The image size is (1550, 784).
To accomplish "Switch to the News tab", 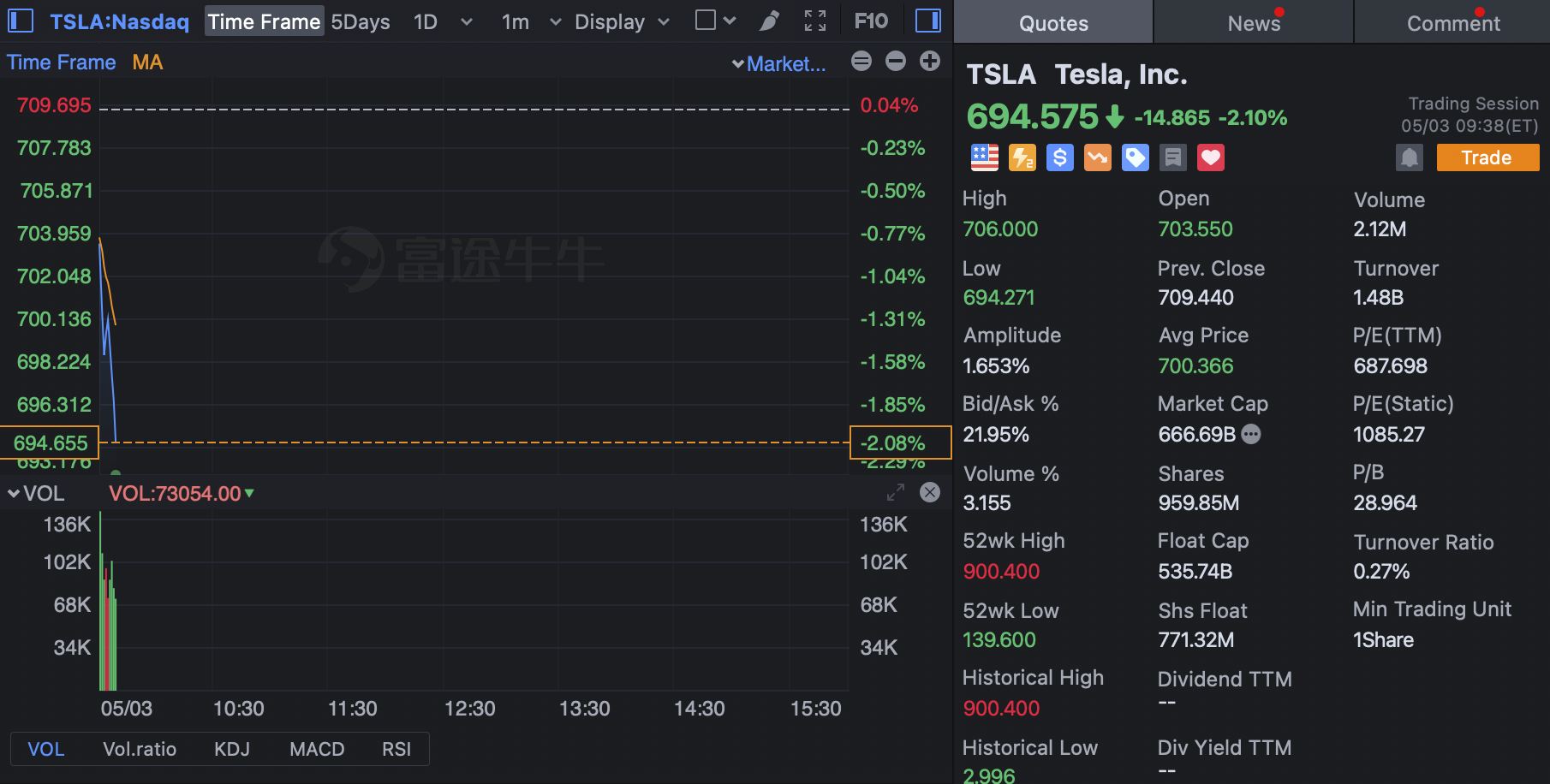I will 1254,23.
